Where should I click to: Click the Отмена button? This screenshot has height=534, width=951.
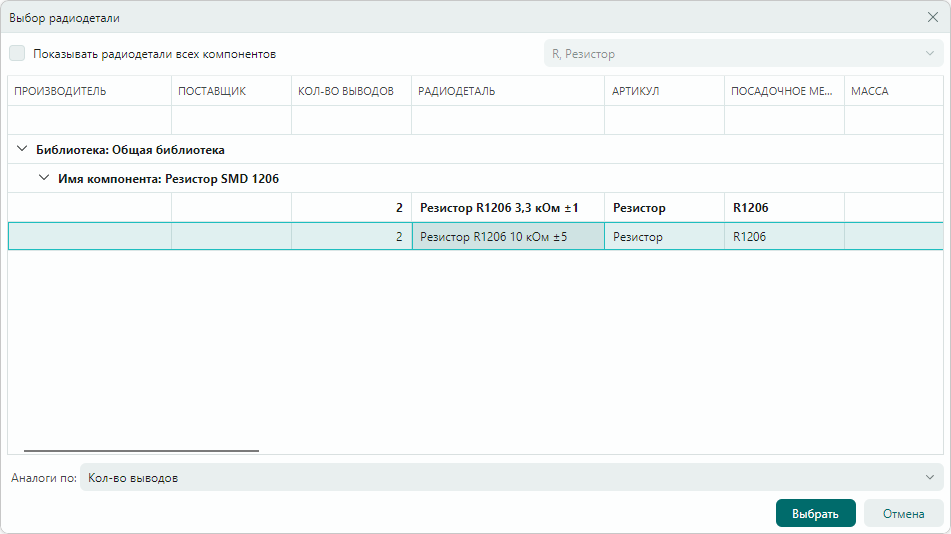coord(903,513)
